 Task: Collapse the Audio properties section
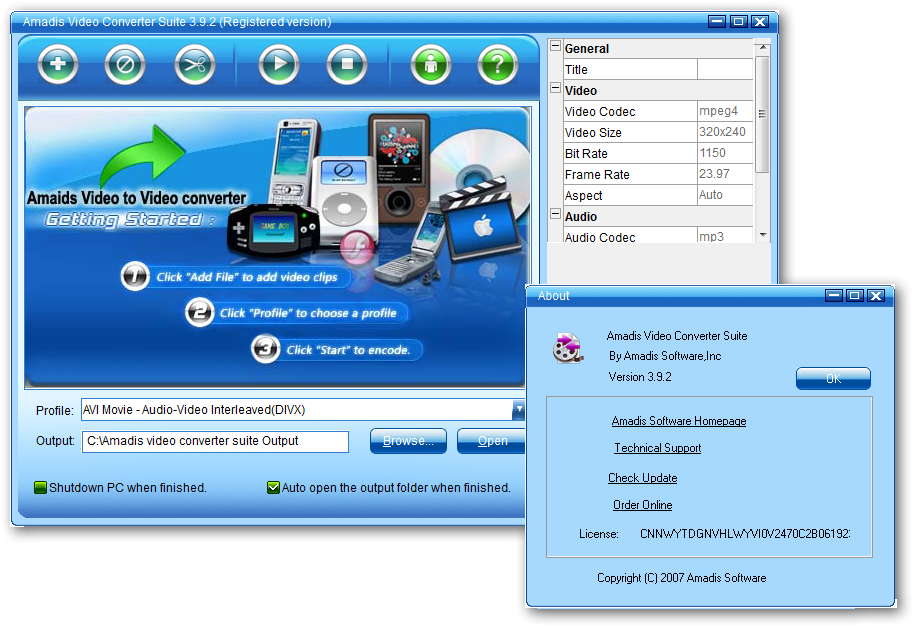tap(556, 214)
